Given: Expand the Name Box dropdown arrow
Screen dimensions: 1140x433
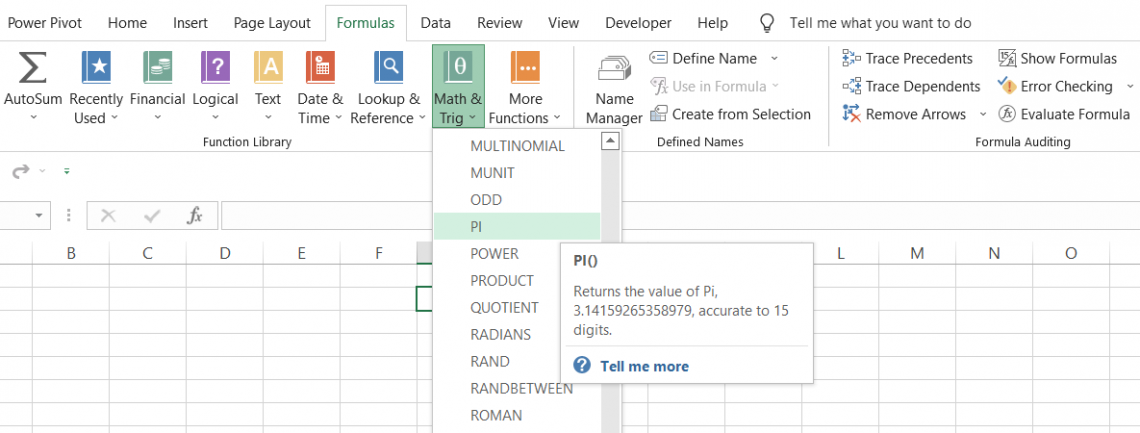Looking at the screenshot, I should tap(38, 215).
